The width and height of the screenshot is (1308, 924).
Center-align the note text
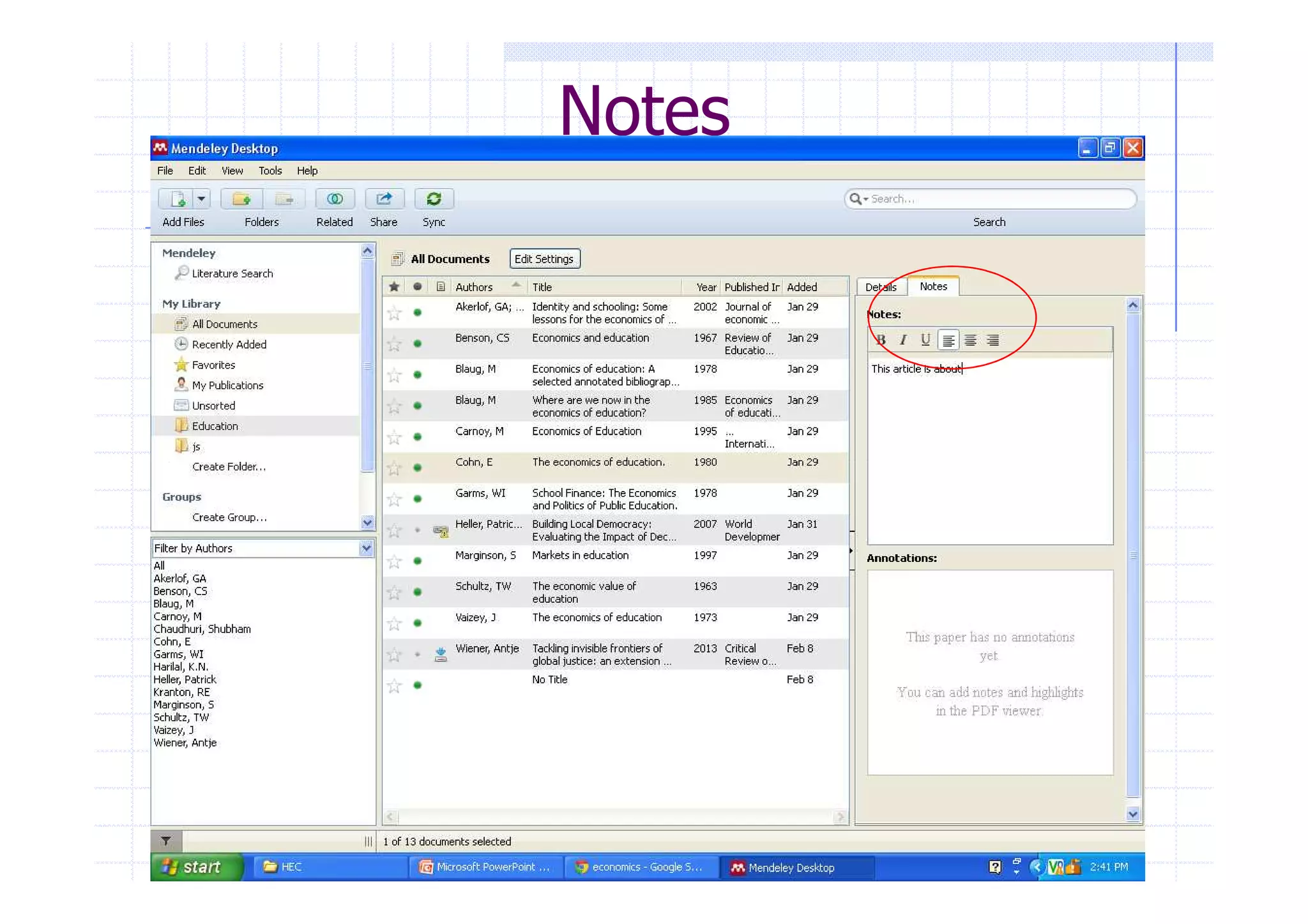click(x=970, y=340)
